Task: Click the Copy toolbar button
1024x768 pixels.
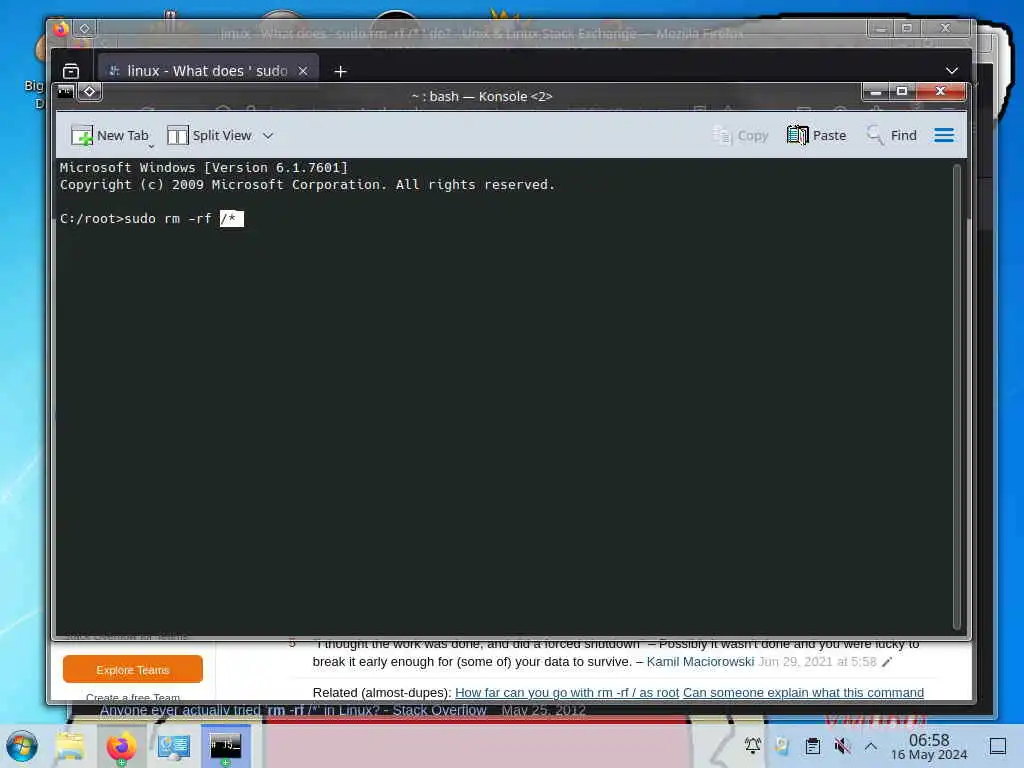Action: pos(740,135)
